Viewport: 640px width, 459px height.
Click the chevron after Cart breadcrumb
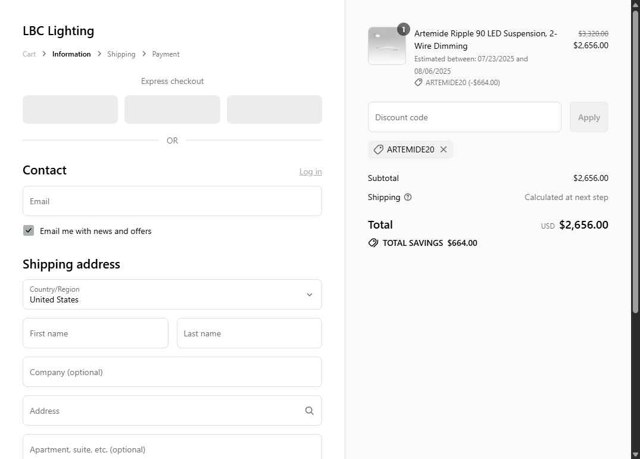(x=44, y=54)
